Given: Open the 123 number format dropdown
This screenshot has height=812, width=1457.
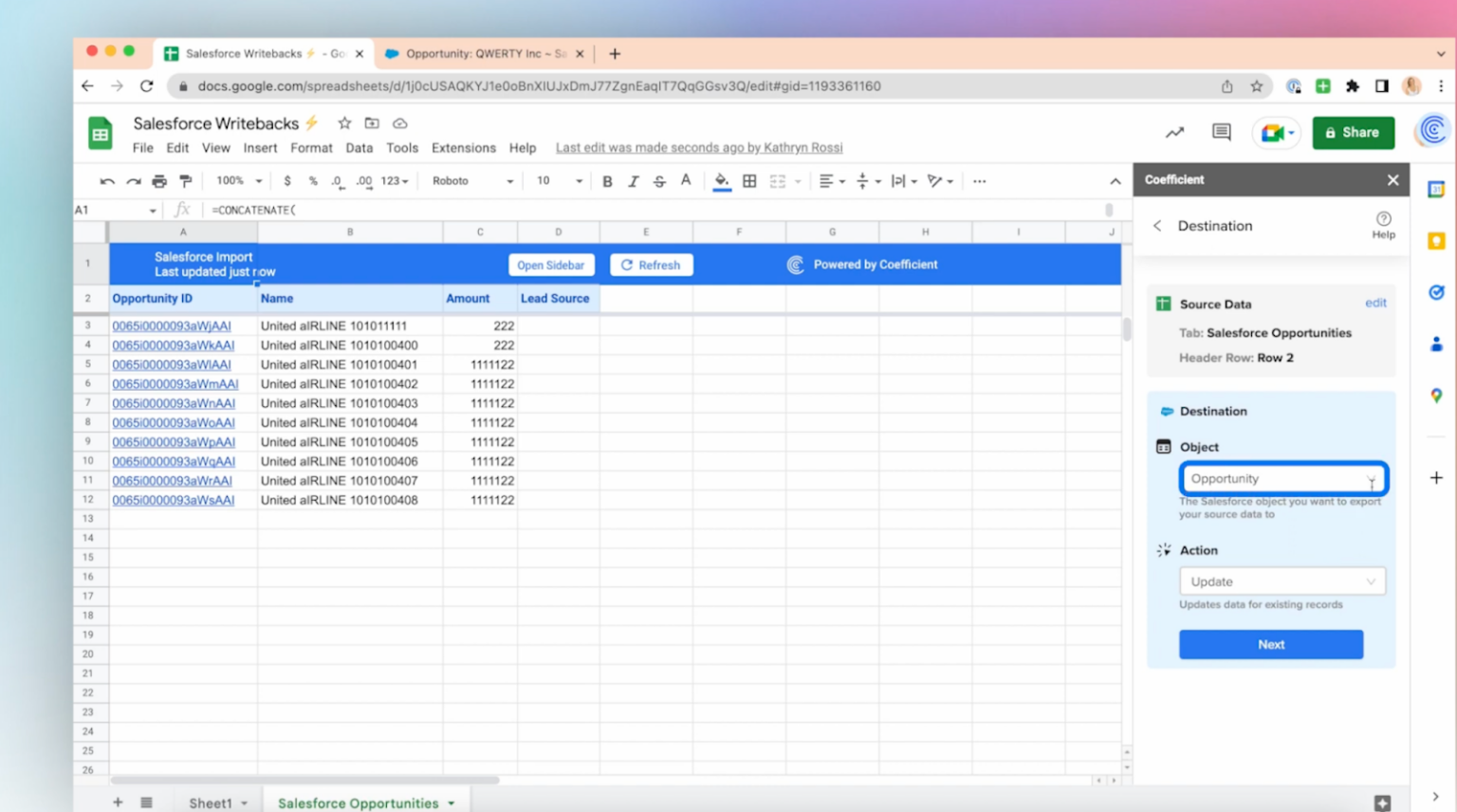Looking at the screenshot, I should pyautogui.click(x=395, y=181).
